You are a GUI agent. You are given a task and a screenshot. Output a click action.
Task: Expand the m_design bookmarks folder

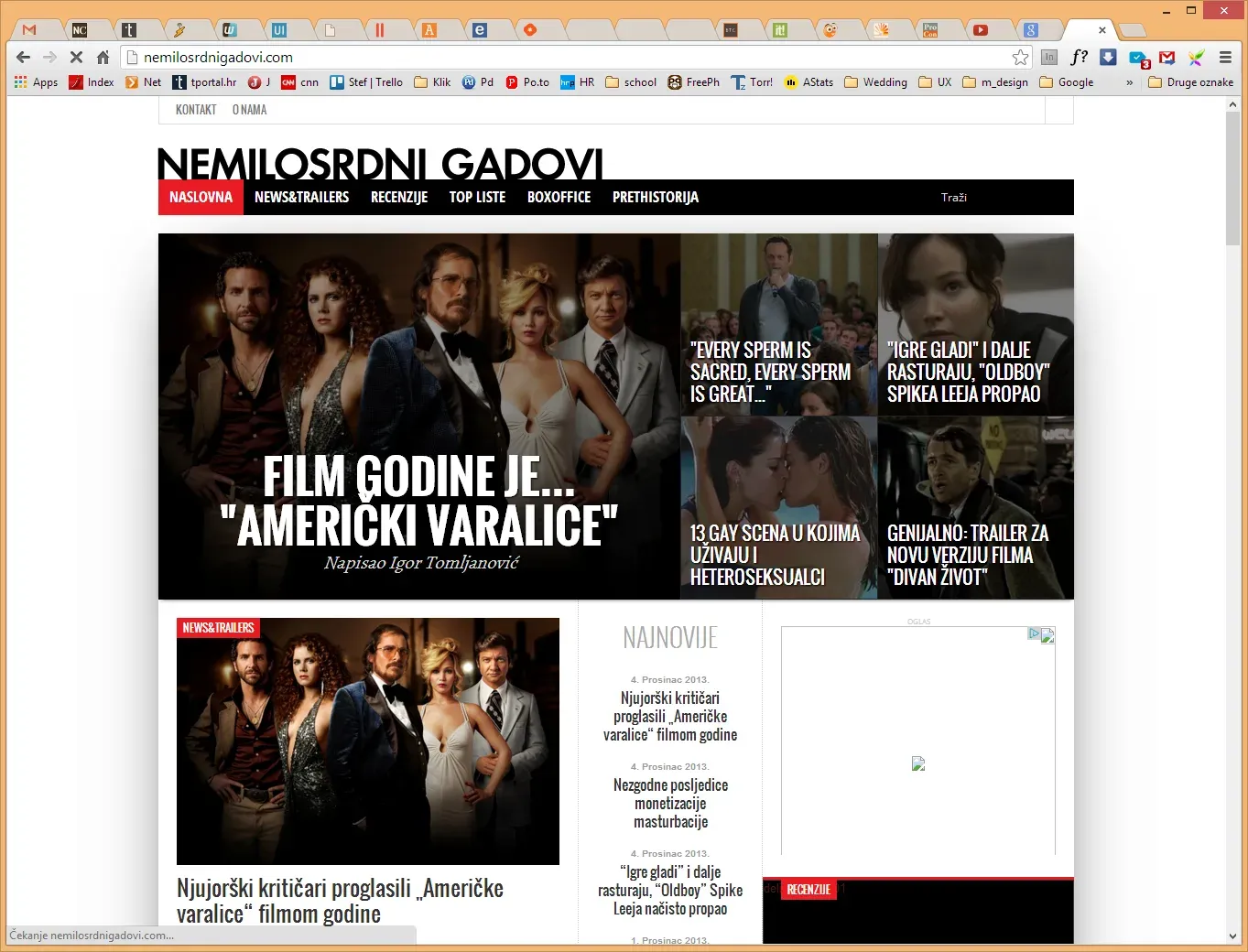click(x=995, y=82)
